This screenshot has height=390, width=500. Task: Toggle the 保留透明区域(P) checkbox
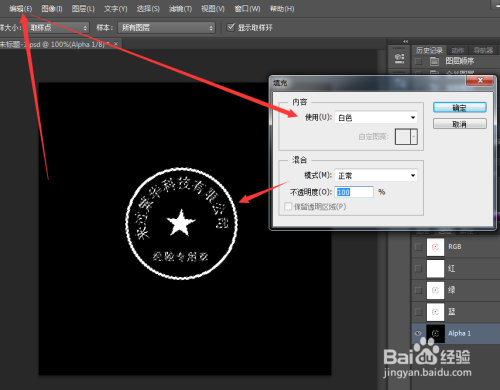(288, 207)
